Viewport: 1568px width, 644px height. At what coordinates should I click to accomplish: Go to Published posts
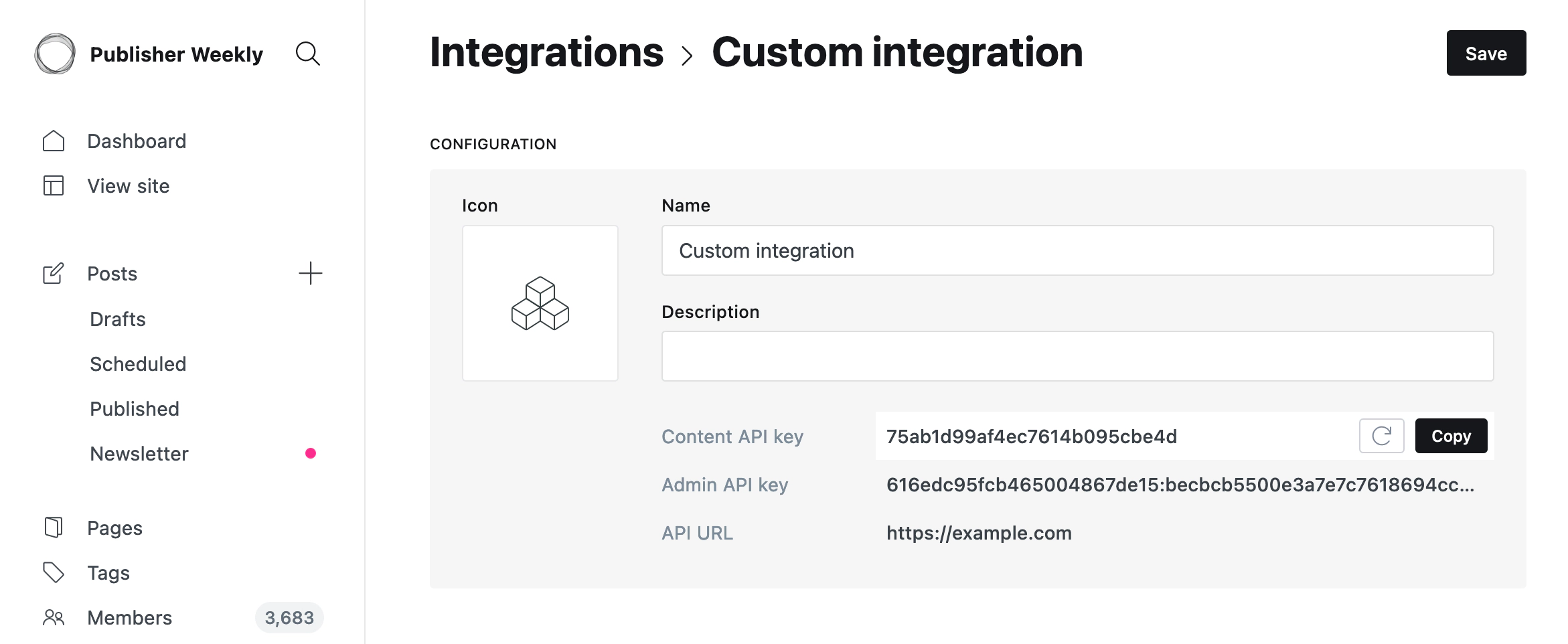coord(135,409)
